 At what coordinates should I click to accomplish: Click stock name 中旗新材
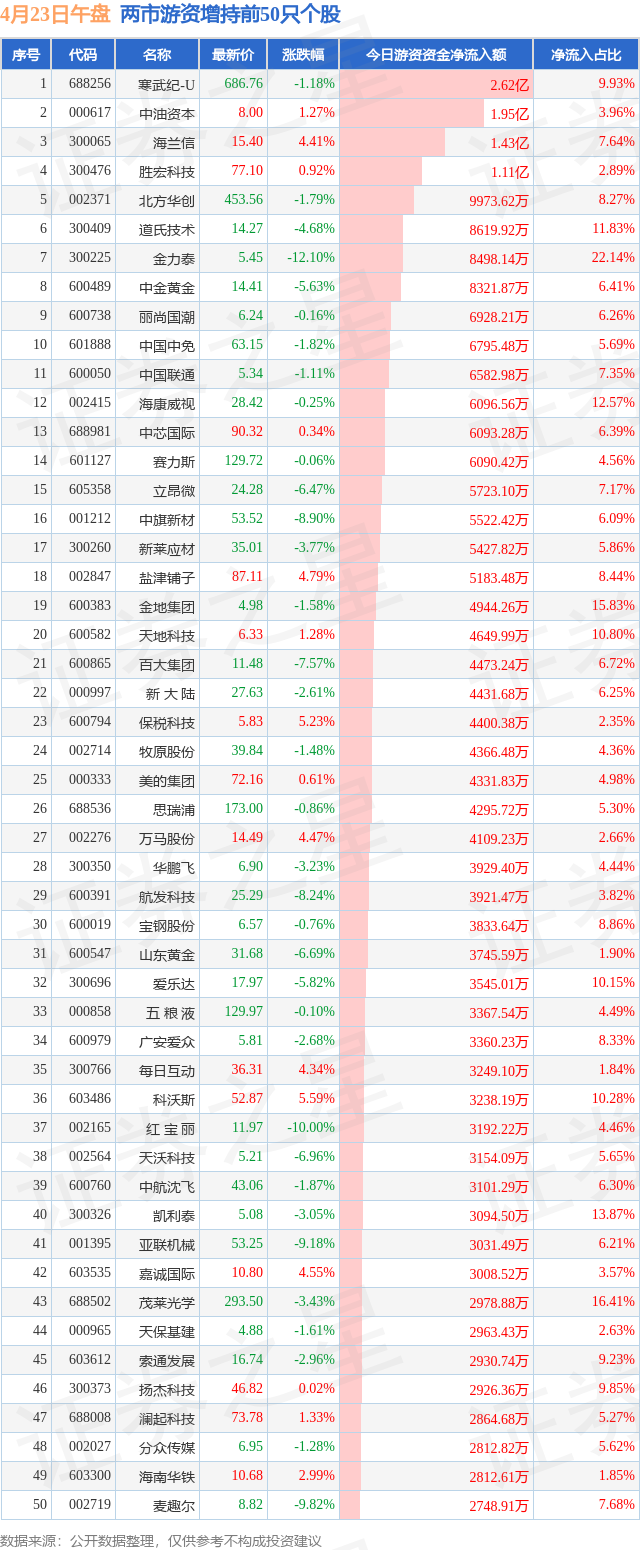[167, 519]
